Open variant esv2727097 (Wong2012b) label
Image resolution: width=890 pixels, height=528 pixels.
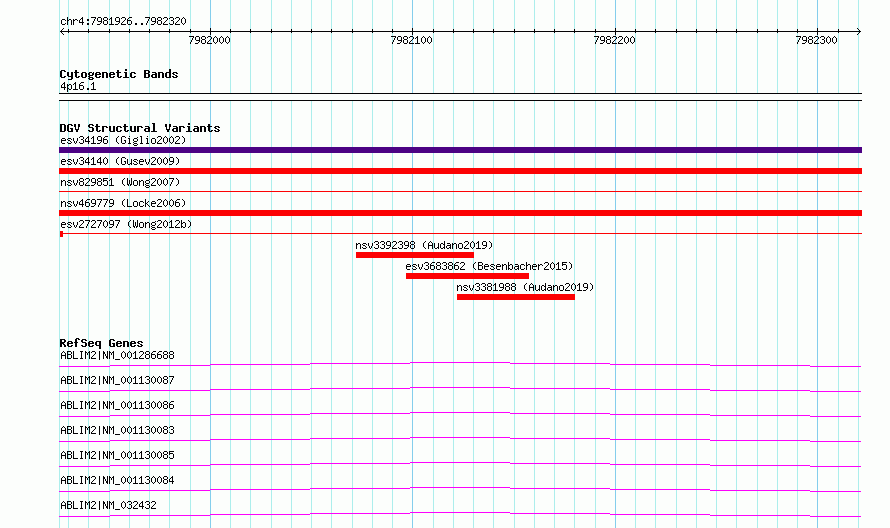126,224
